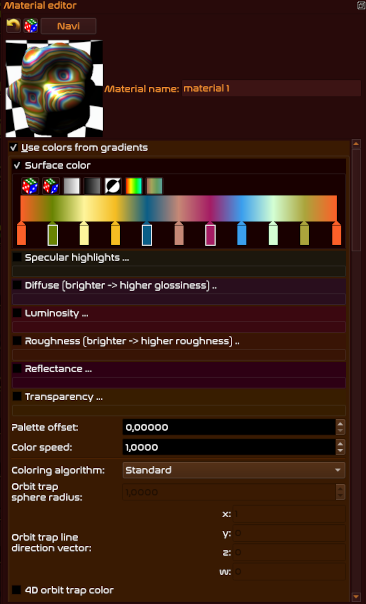Enable the Roughness gradient checkbox
This screenshot has width=366, height=604.
pyautogui.click(x=17, y=341)
